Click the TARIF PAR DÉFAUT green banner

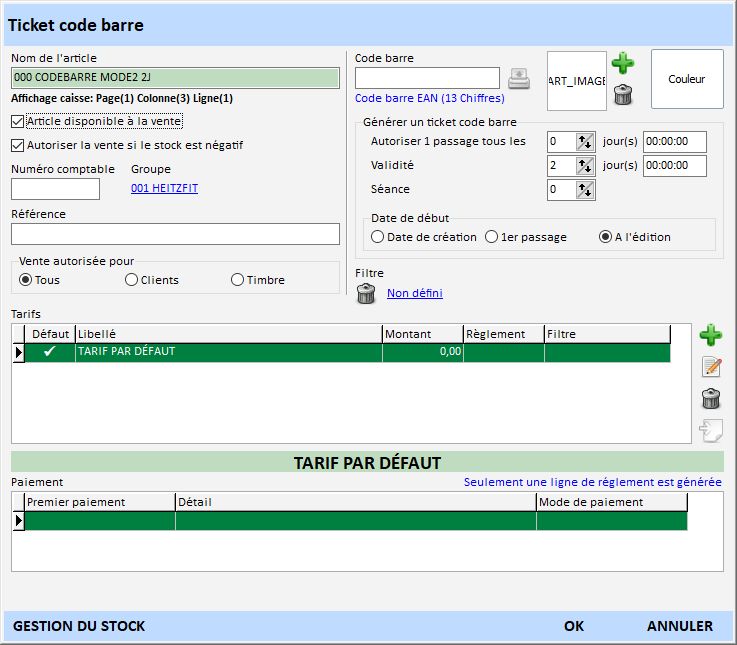tap(367, 463)
